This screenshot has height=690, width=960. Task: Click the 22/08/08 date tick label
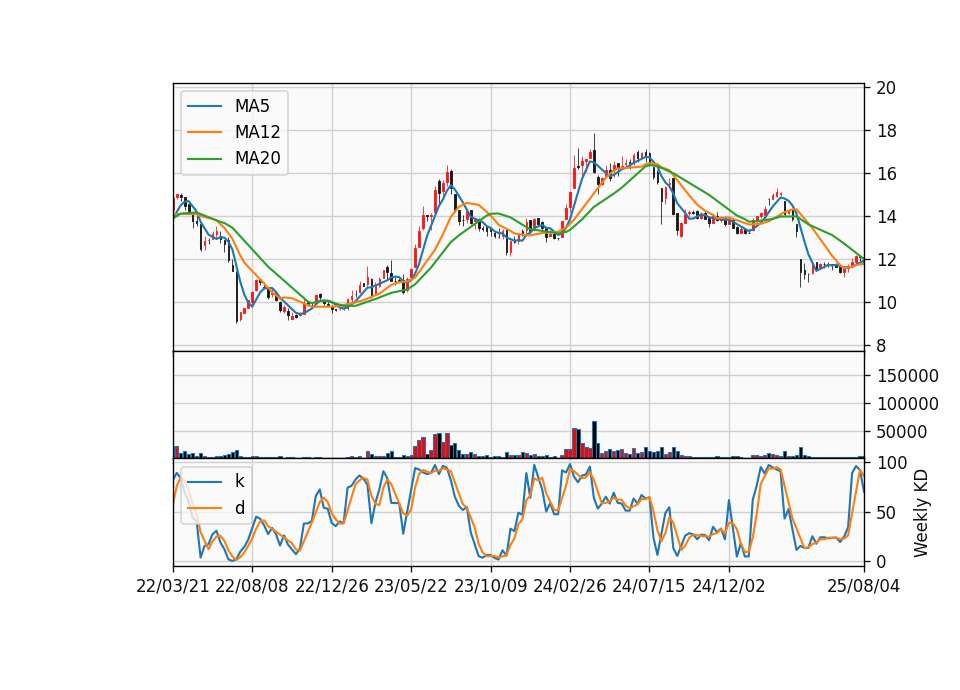[252, 586]
